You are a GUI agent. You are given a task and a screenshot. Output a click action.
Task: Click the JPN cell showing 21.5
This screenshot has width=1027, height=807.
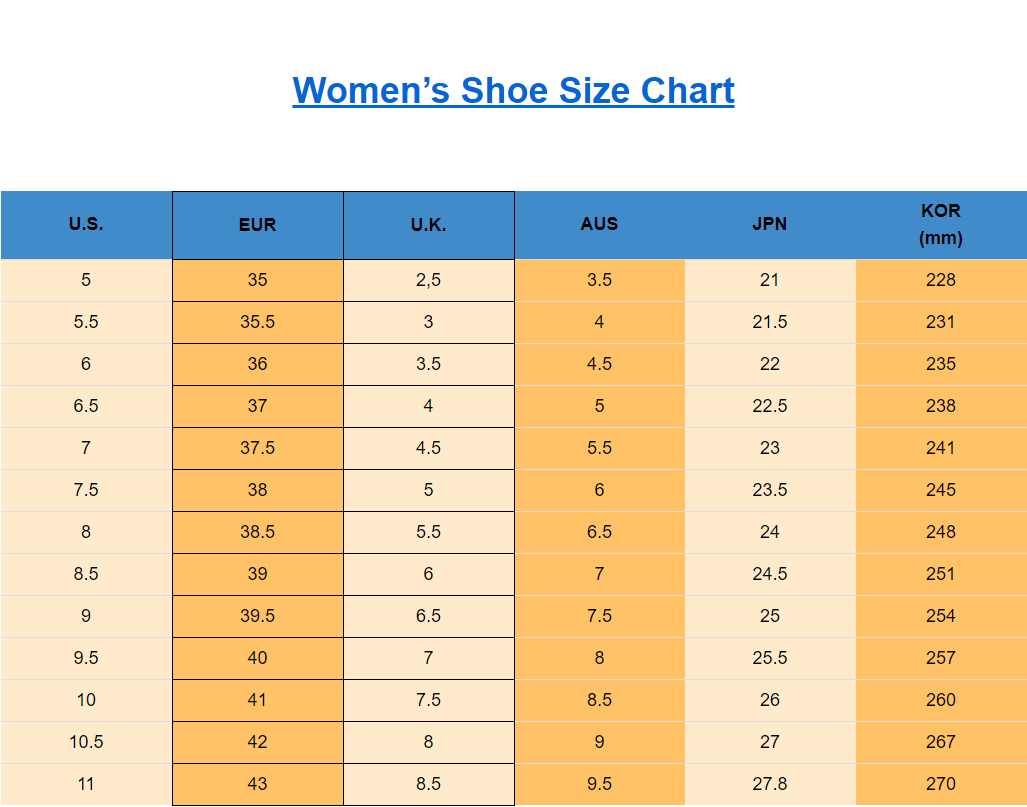769,322
